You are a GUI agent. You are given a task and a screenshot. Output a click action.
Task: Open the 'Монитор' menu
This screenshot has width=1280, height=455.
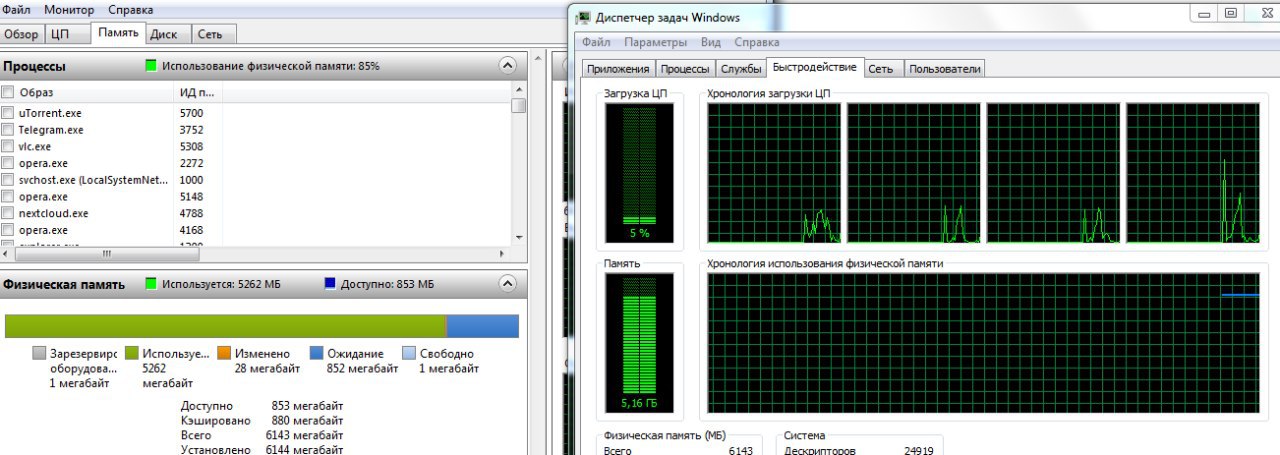pyautogui.click(x=69, y=9)
